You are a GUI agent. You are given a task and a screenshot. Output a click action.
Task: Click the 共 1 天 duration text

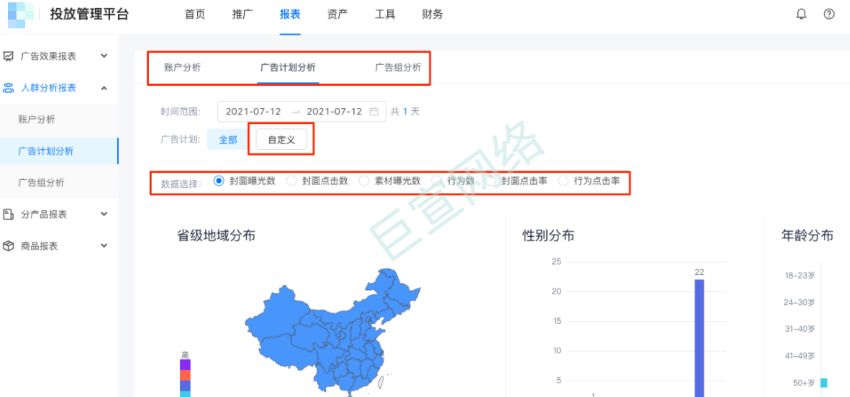405,112
